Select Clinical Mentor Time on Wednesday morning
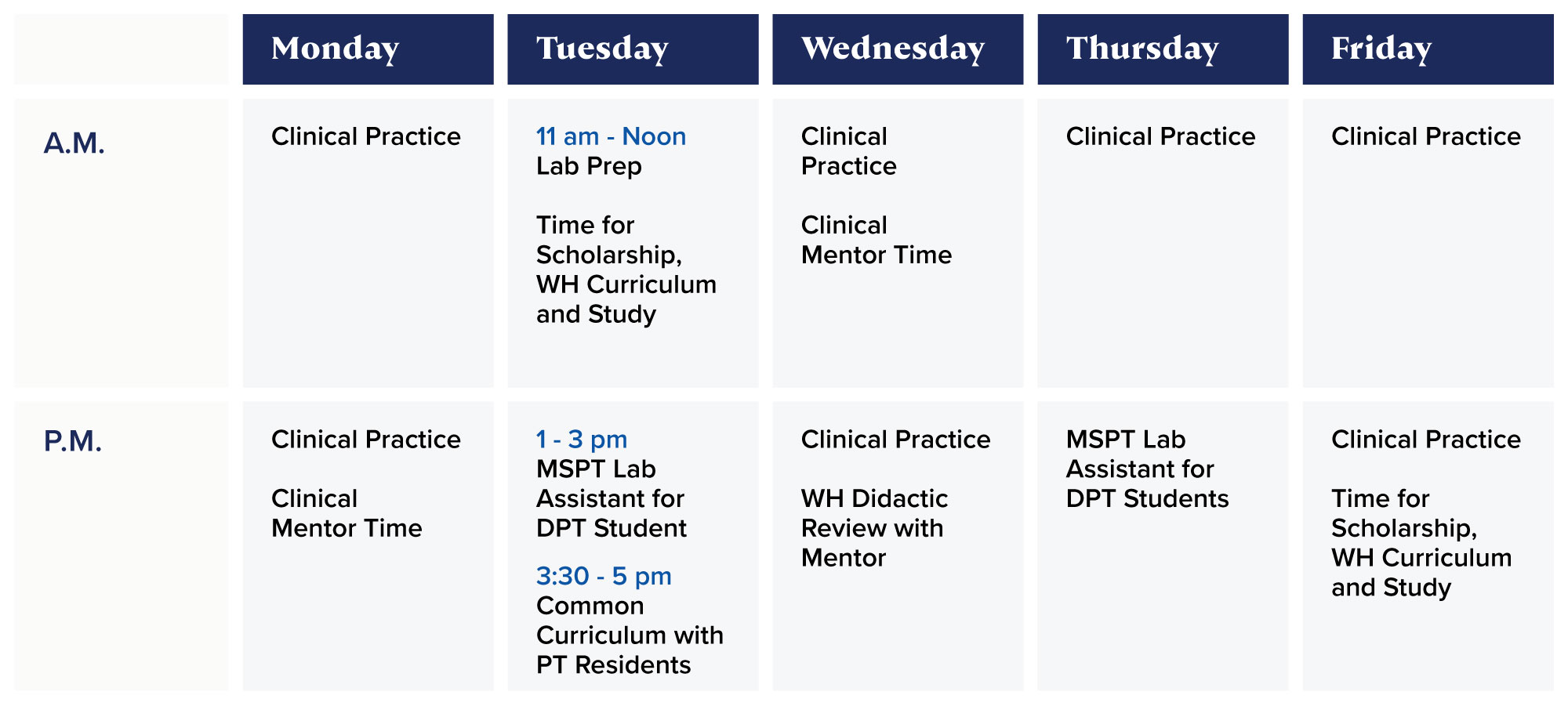The width and height of the screenshot is (1568, 706). [x=876, y=240]
